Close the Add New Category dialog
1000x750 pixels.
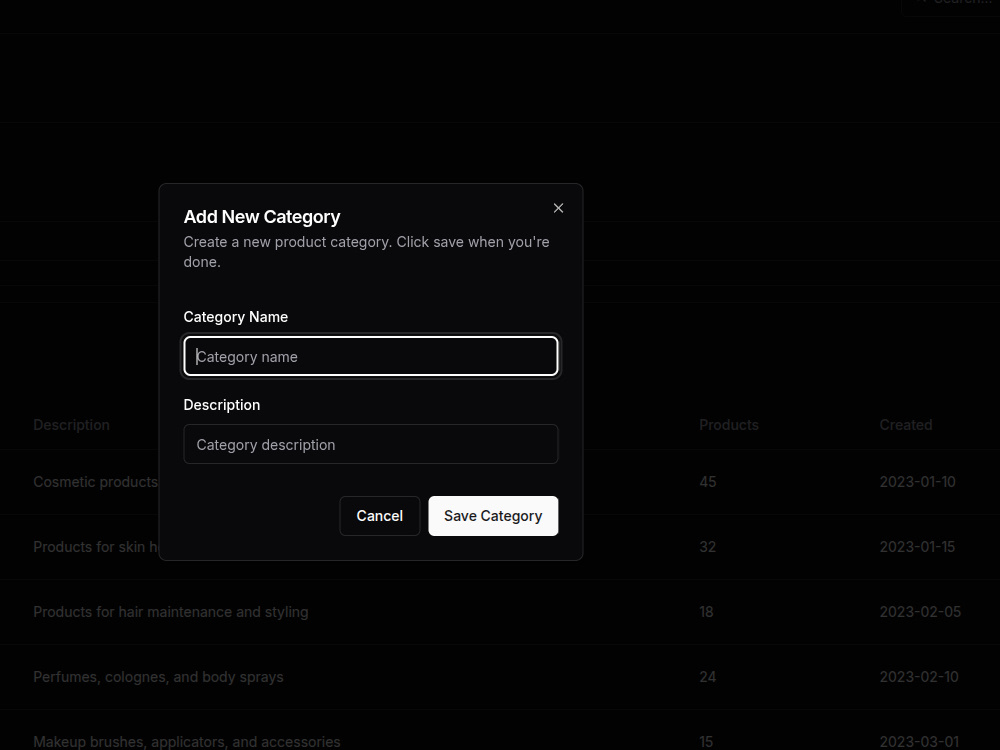coord(558,208)
